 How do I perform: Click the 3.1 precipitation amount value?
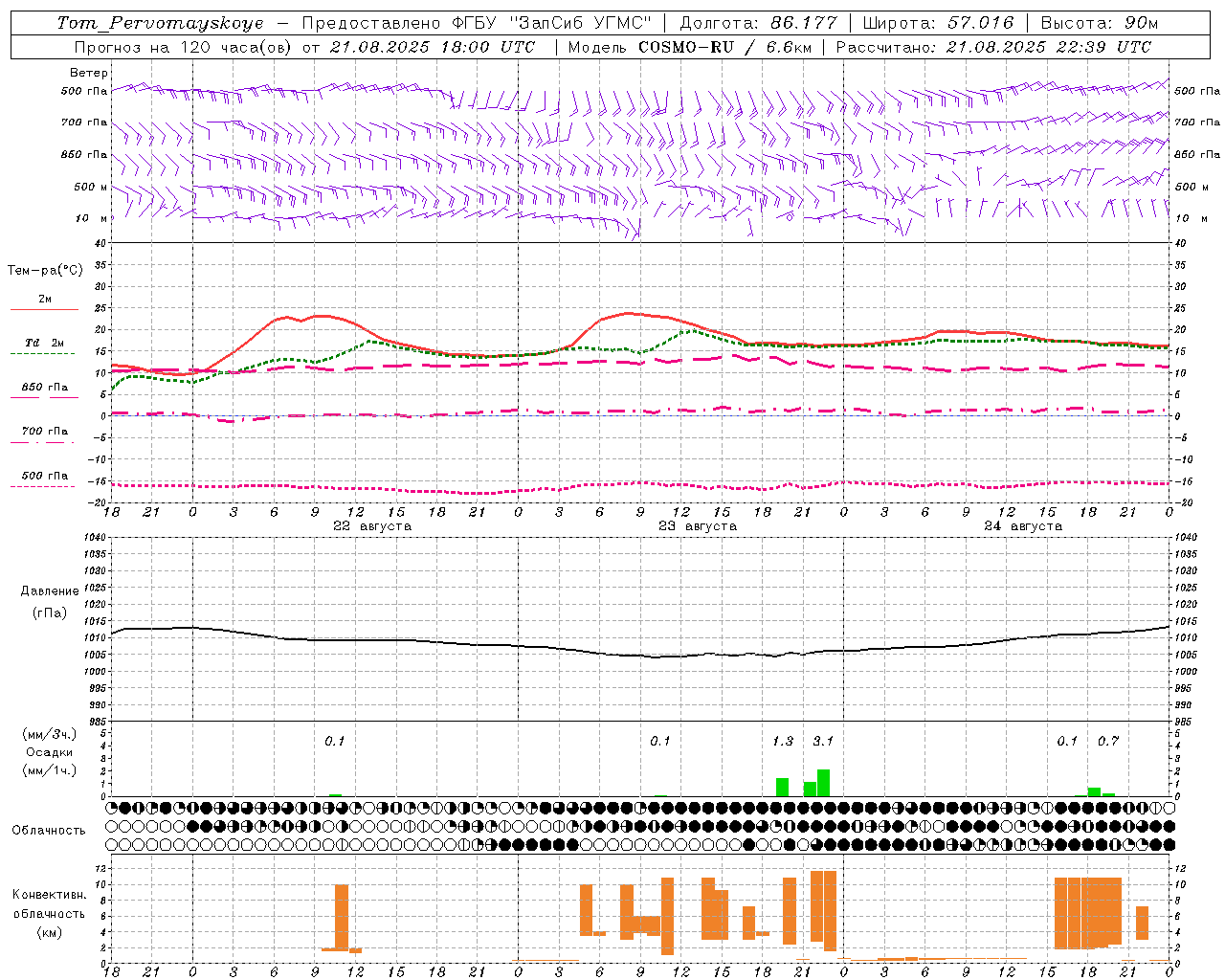point(823,741)
